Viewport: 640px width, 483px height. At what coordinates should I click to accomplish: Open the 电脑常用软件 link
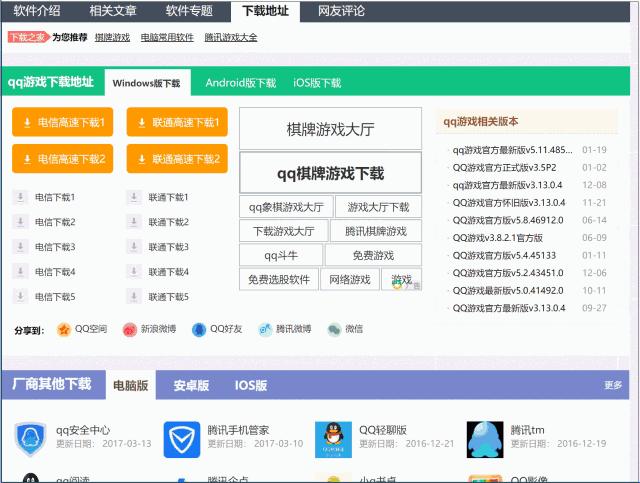click(x=167, y=38)
